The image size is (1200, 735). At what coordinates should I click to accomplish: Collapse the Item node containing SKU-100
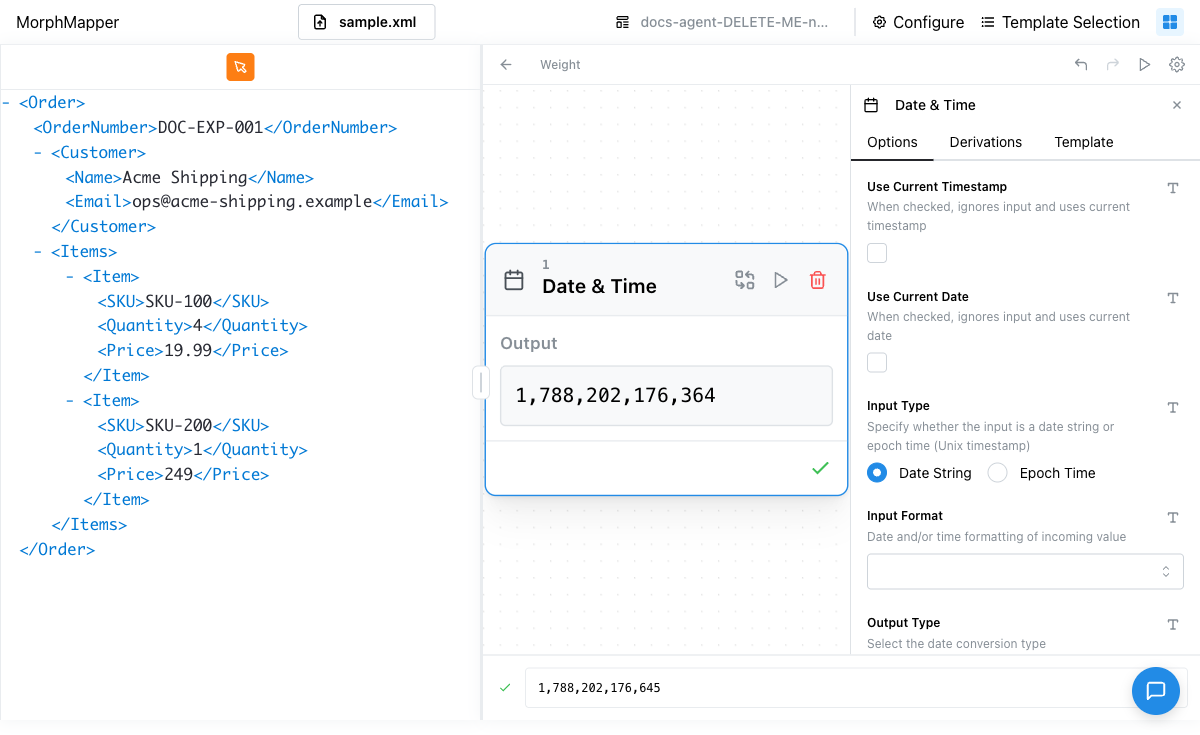[70, 276]
